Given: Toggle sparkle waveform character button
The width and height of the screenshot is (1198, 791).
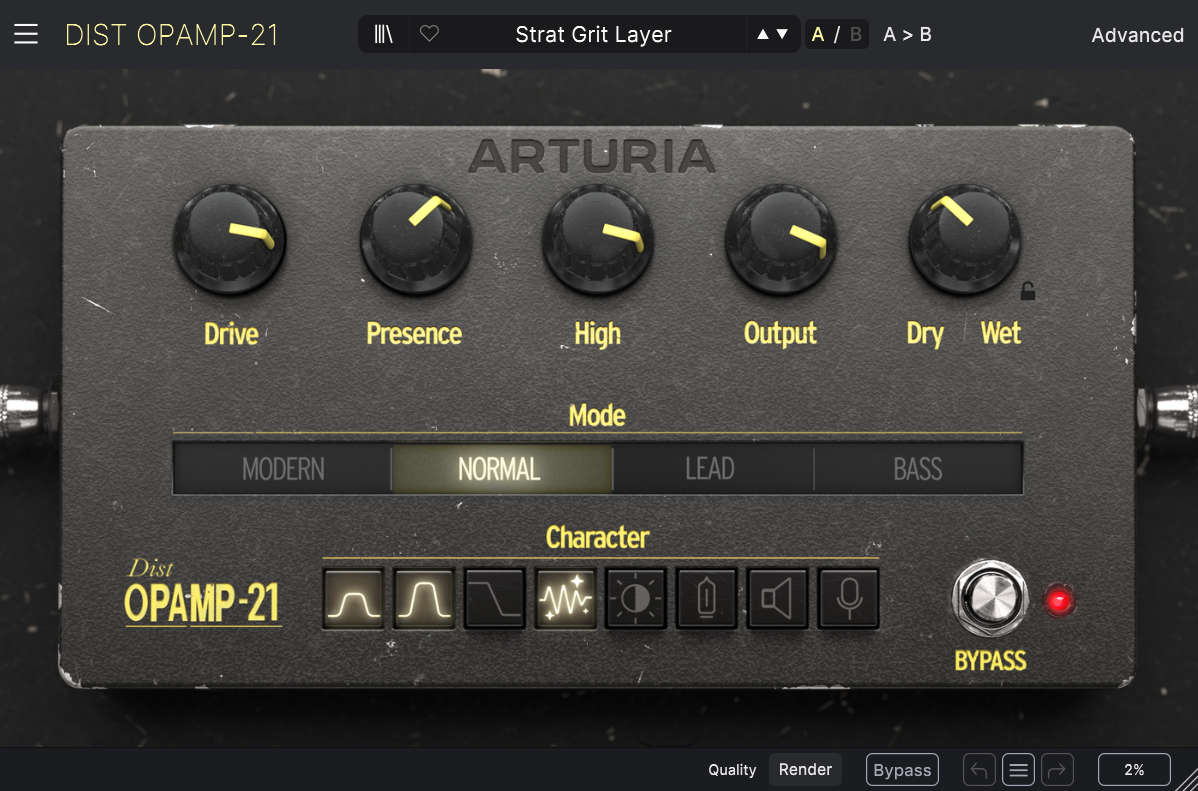Looking at the screenshot, I should pyautogui.click(x=565, y=598).
